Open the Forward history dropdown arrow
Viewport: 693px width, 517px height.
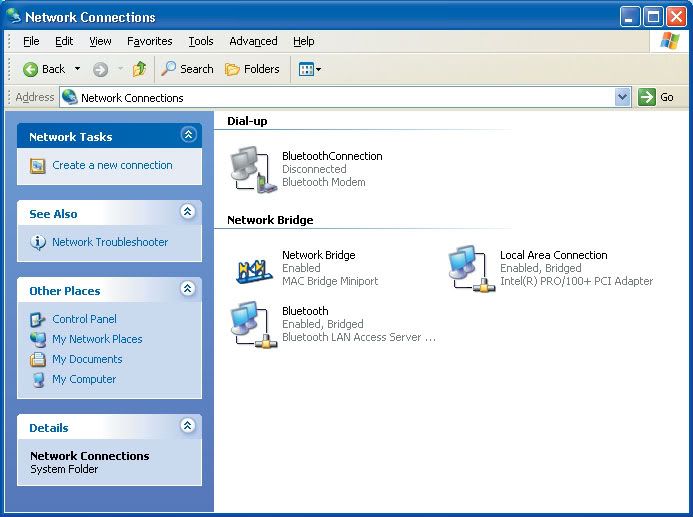click(x=120, y=69)
